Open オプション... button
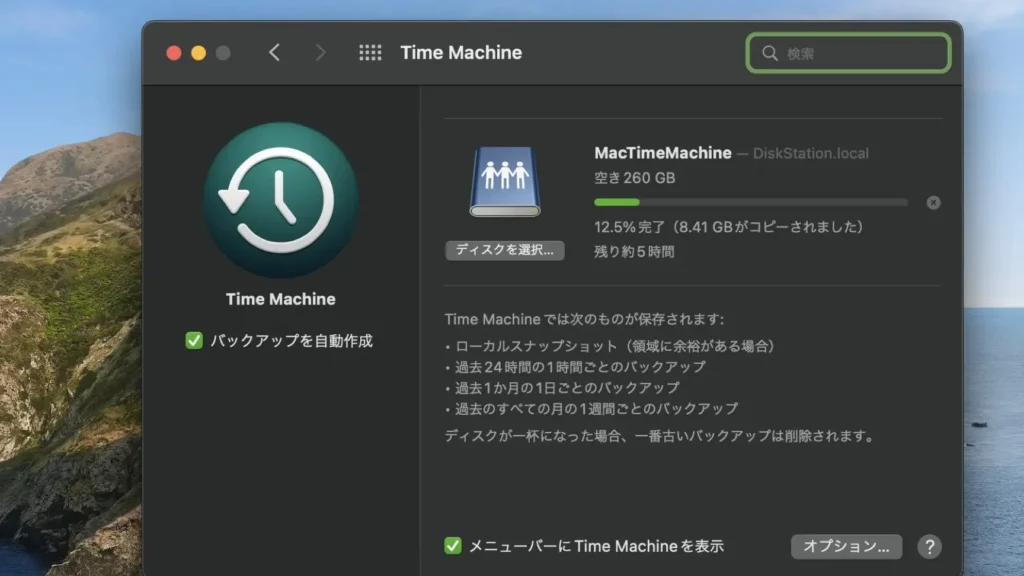Image resolution: width=1024 pixels, height=576 pixels. (x=846, y=547)
